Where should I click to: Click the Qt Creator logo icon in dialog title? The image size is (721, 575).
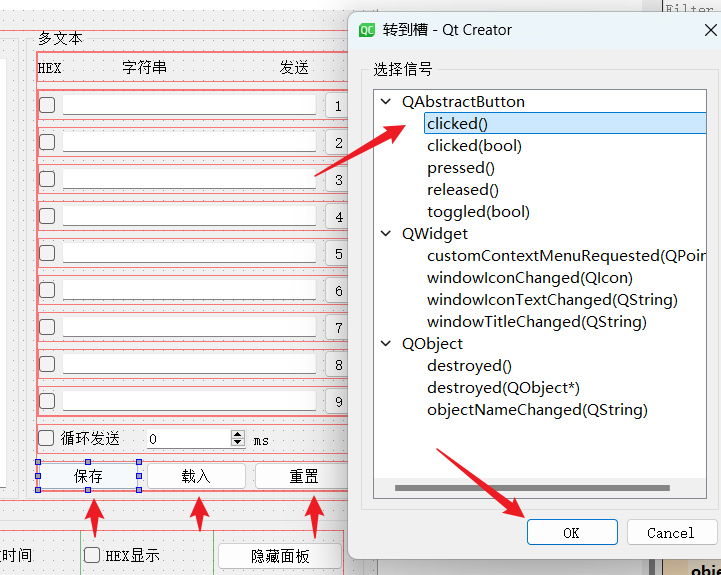coord(366,30)
